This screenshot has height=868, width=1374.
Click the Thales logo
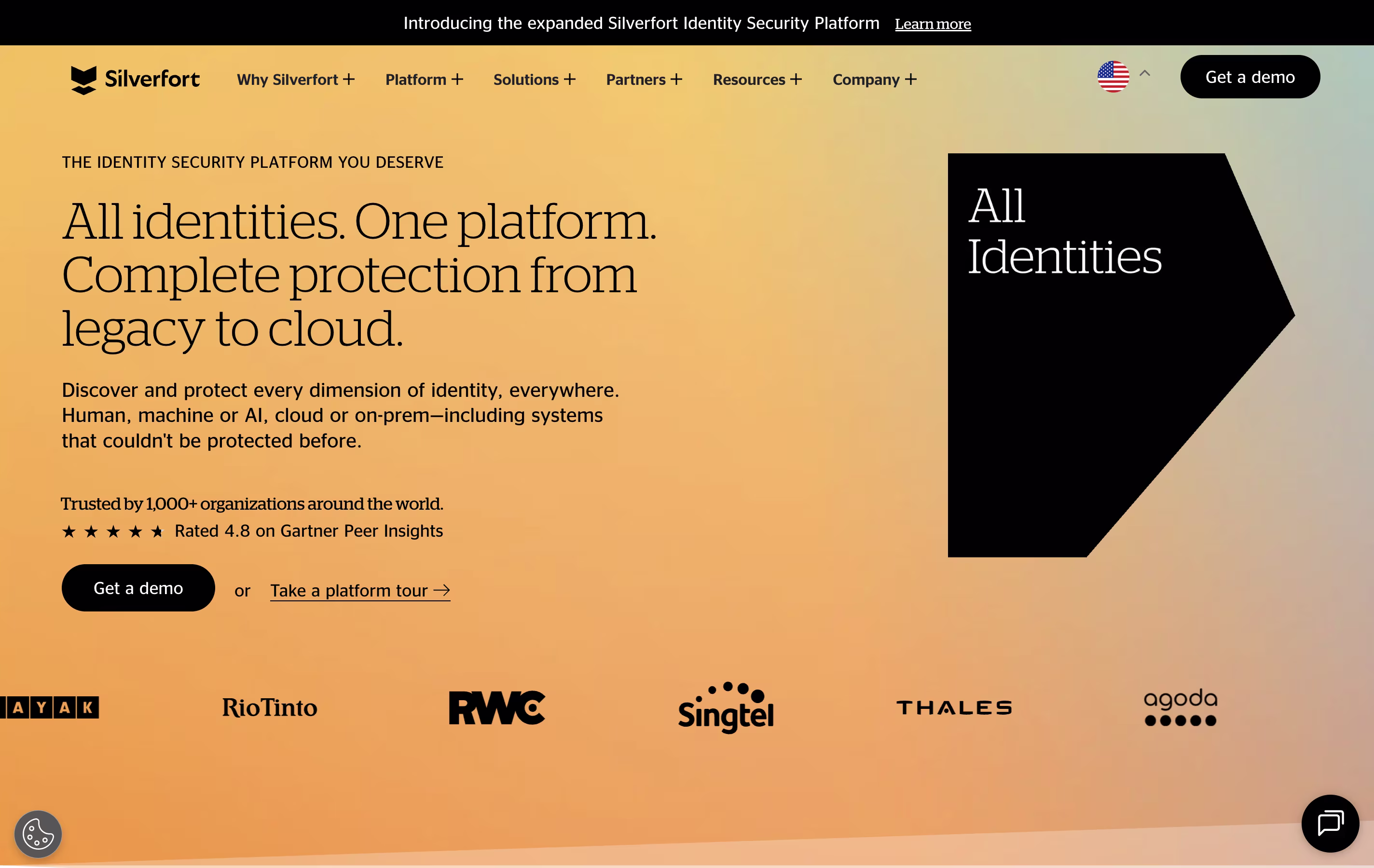coord(954,708)
